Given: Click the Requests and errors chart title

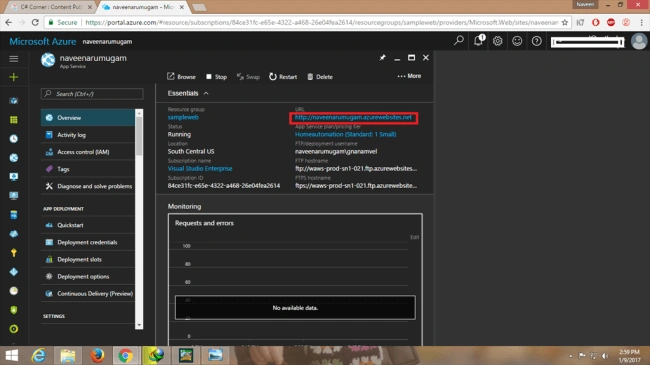Looking at the screenshot, I should [204, 223].
